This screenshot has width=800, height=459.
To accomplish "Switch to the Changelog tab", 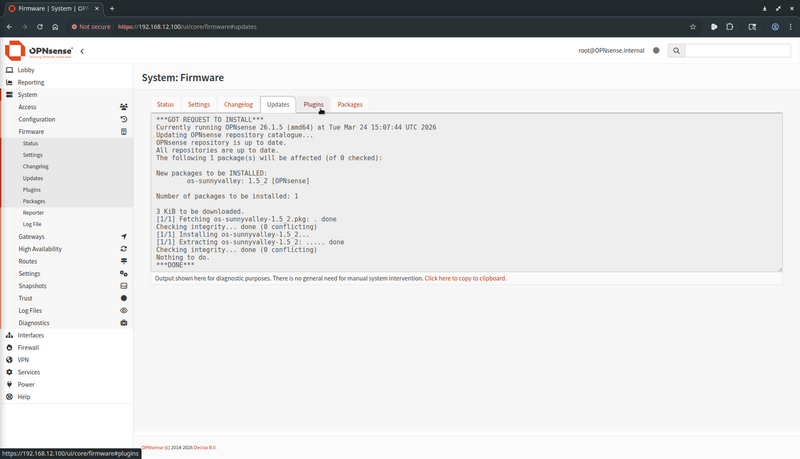I will (x=238, y=105).
